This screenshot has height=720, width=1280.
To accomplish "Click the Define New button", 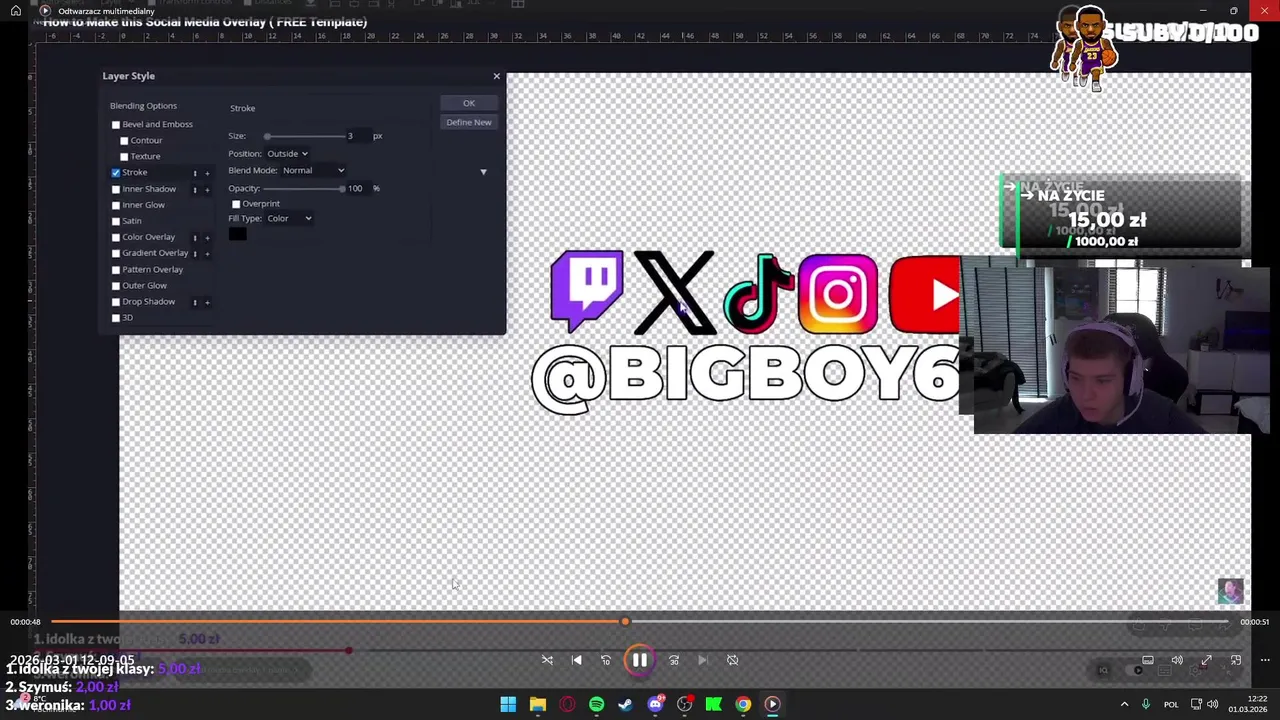I will (x=468, y=122).
